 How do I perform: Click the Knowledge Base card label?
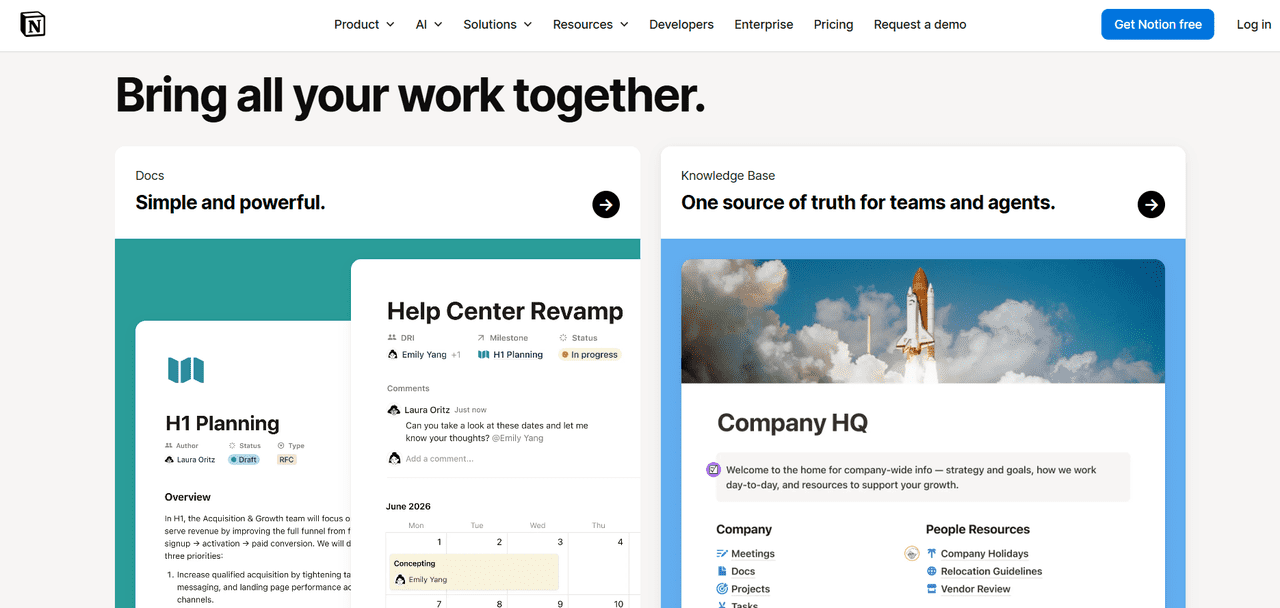[x=728, y=175]
